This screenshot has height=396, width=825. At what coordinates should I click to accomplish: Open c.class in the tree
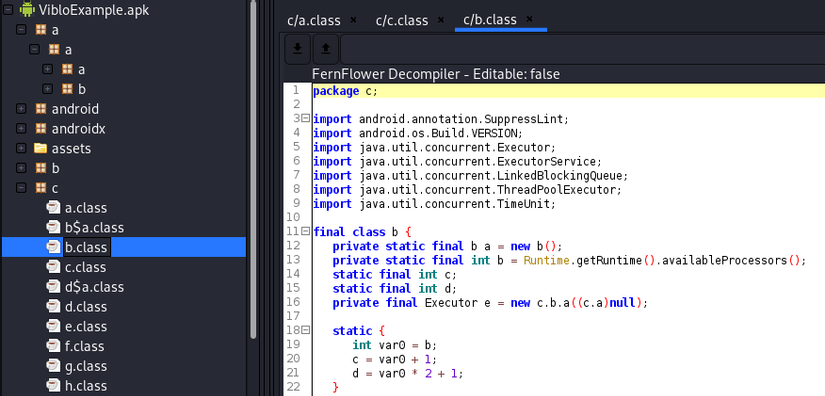[86, 267]
